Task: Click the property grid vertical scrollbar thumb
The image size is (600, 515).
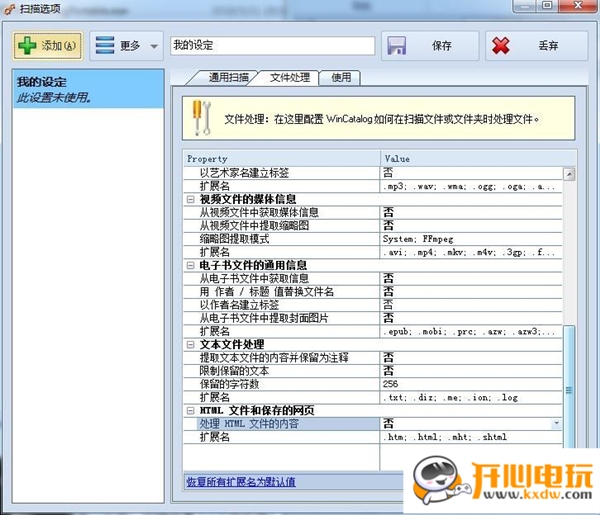Action: coord(569,386)
